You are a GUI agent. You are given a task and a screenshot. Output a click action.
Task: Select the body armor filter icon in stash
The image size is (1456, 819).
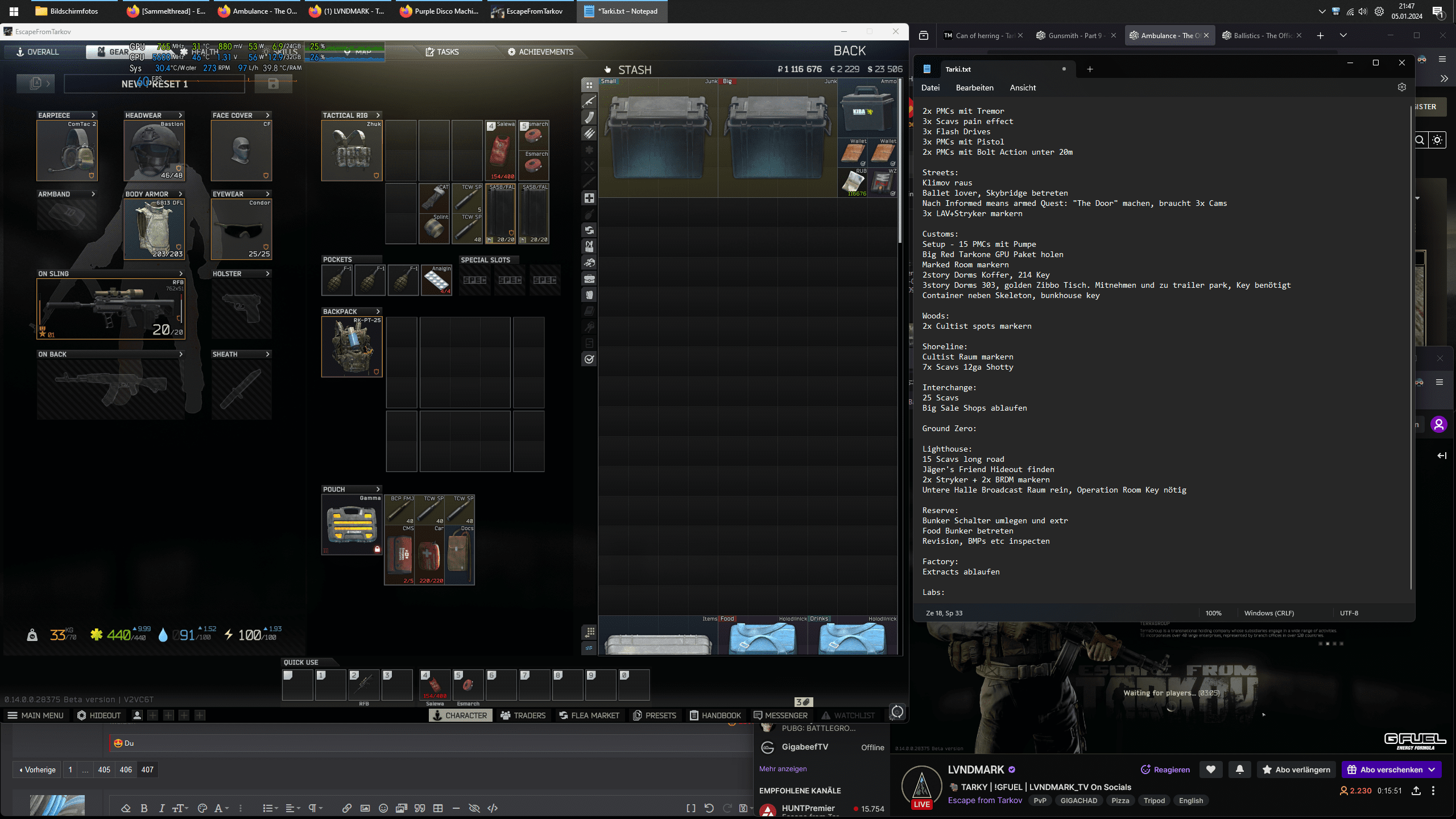[589, 295]
